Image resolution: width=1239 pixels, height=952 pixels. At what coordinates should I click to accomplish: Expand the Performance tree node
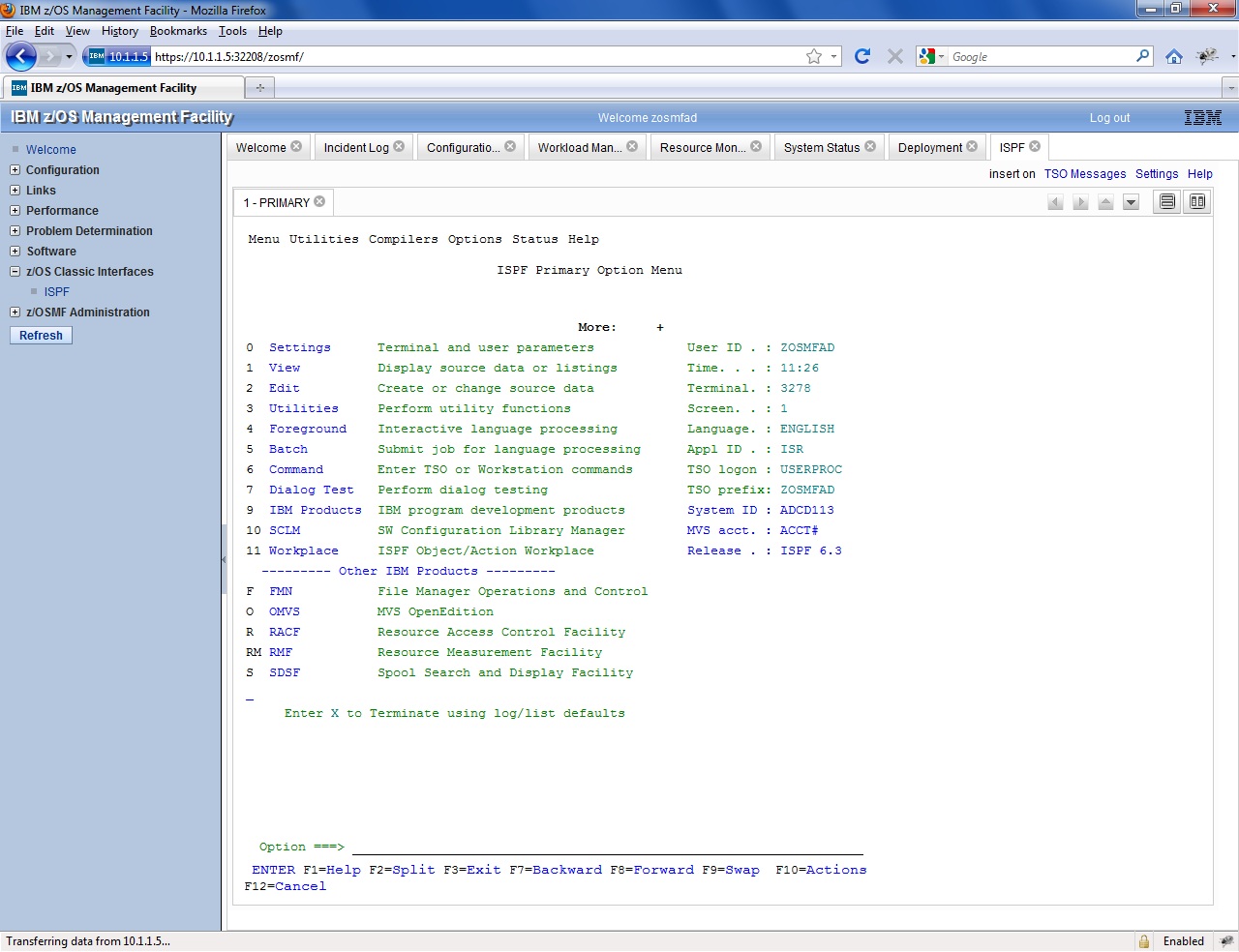coord(15,210)
